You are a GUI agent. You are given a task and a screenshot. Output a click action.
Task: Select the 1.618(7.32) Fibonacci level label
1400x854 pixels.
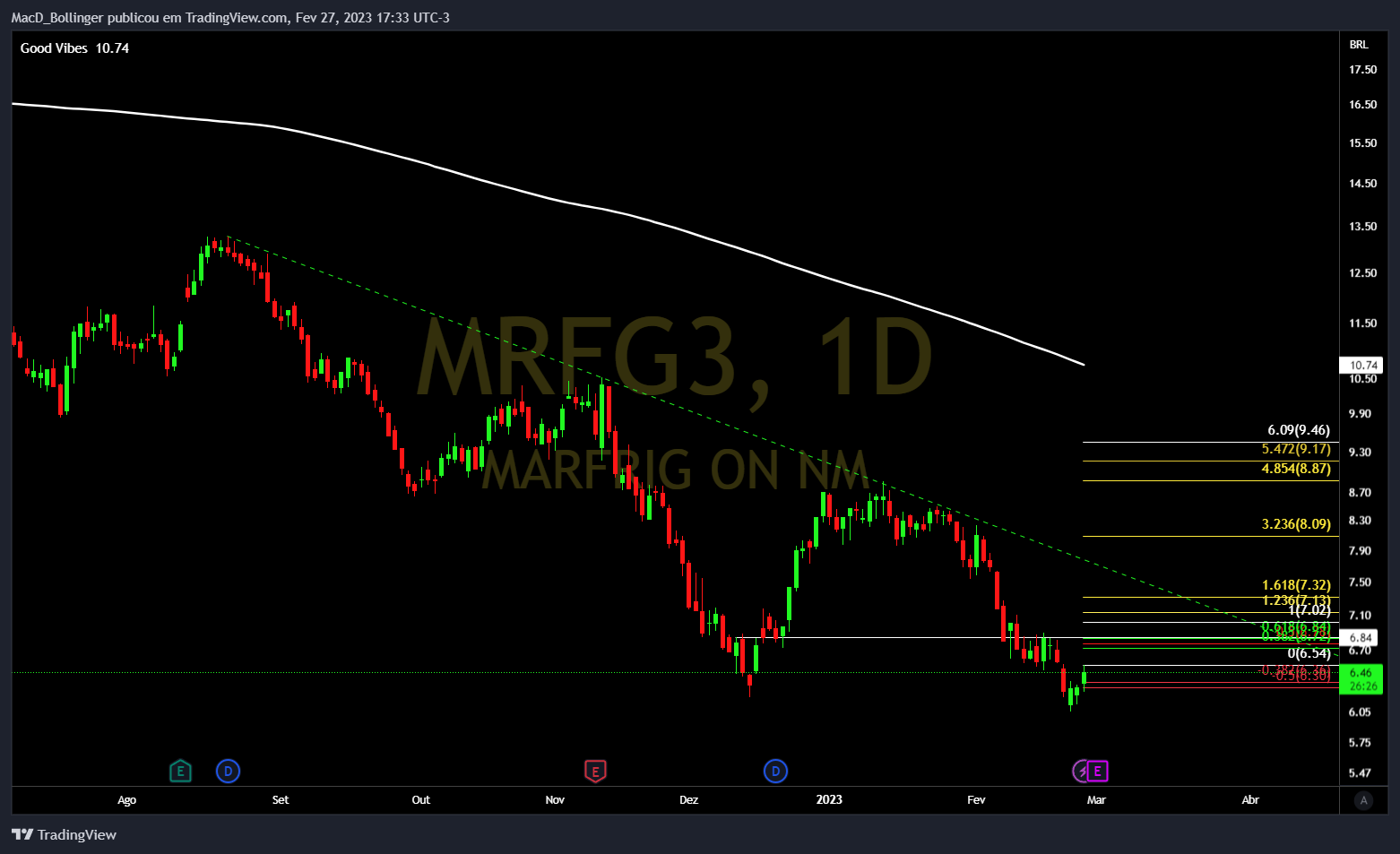pyautogui.click(x=1296, y=585)
